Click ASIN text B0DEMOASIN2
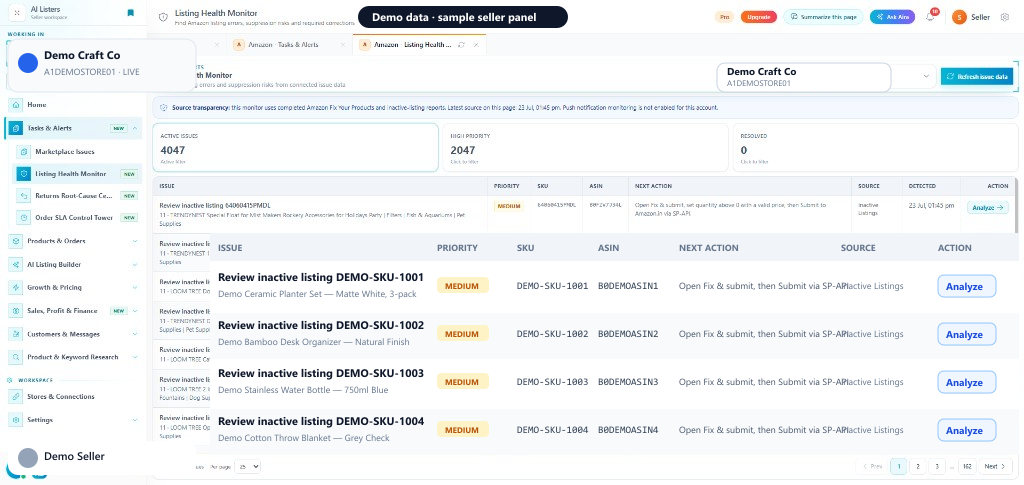The image size is (1024, 485). tap(628, 334)
